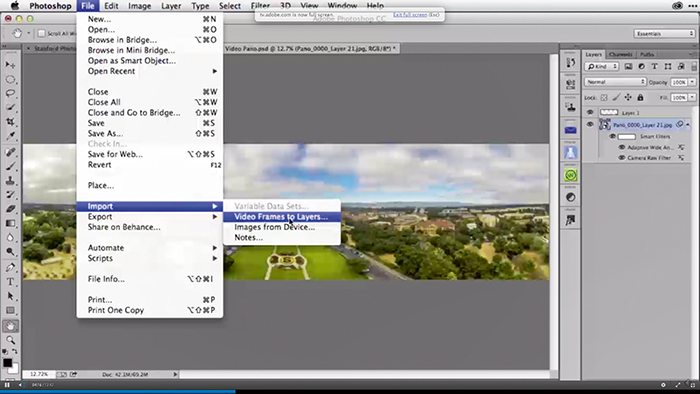This screenshot has width=700, height=394.
Task: Select the Quick Selection tool
Action: pos(10,108)
